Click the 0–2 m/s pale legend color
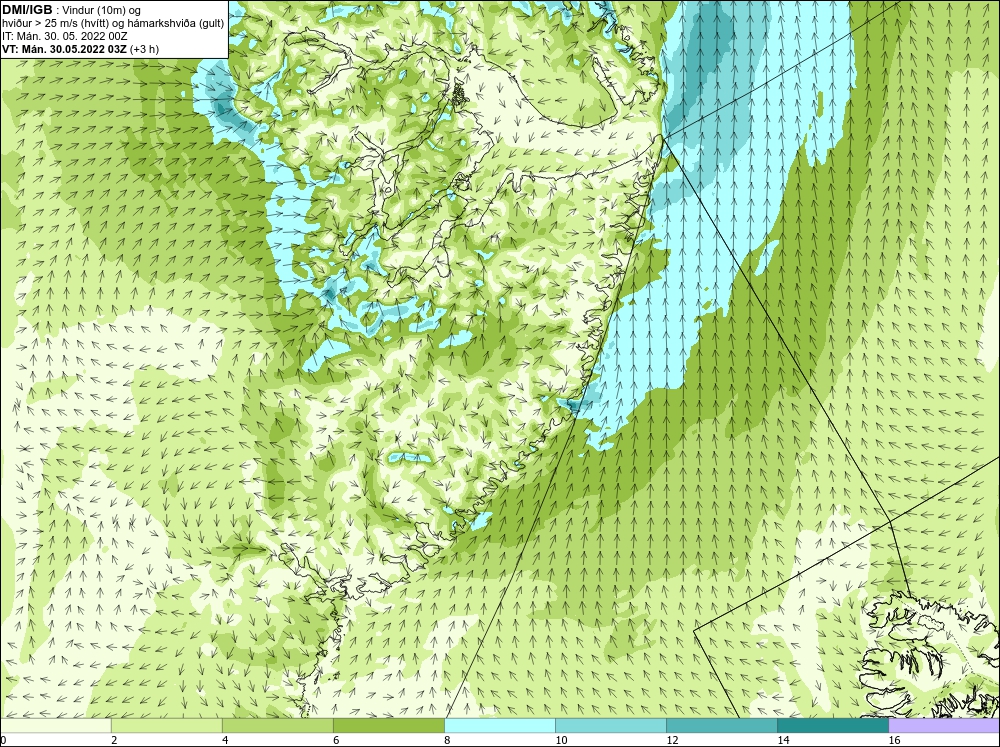The height and width of the screenshot is (747, 1000). [x=56, y=725]
